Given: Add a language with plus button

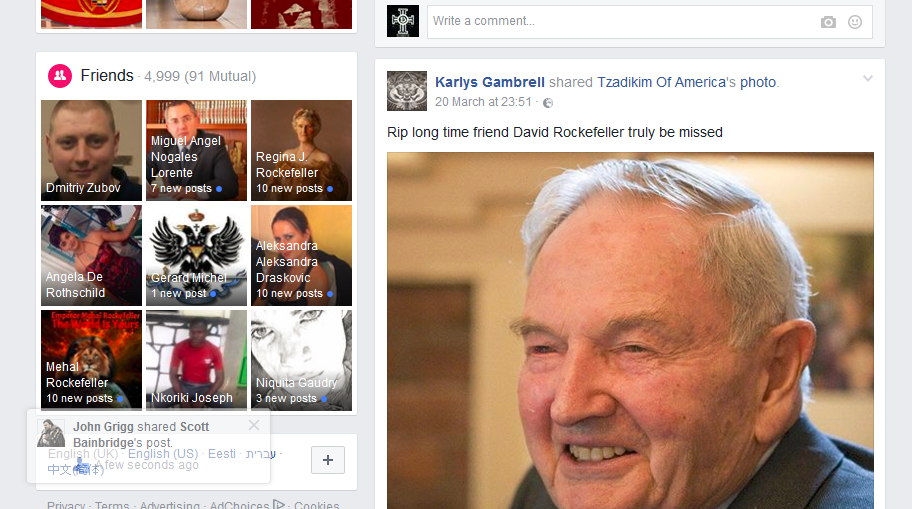Looking at the screenshot, I should 328,460.
